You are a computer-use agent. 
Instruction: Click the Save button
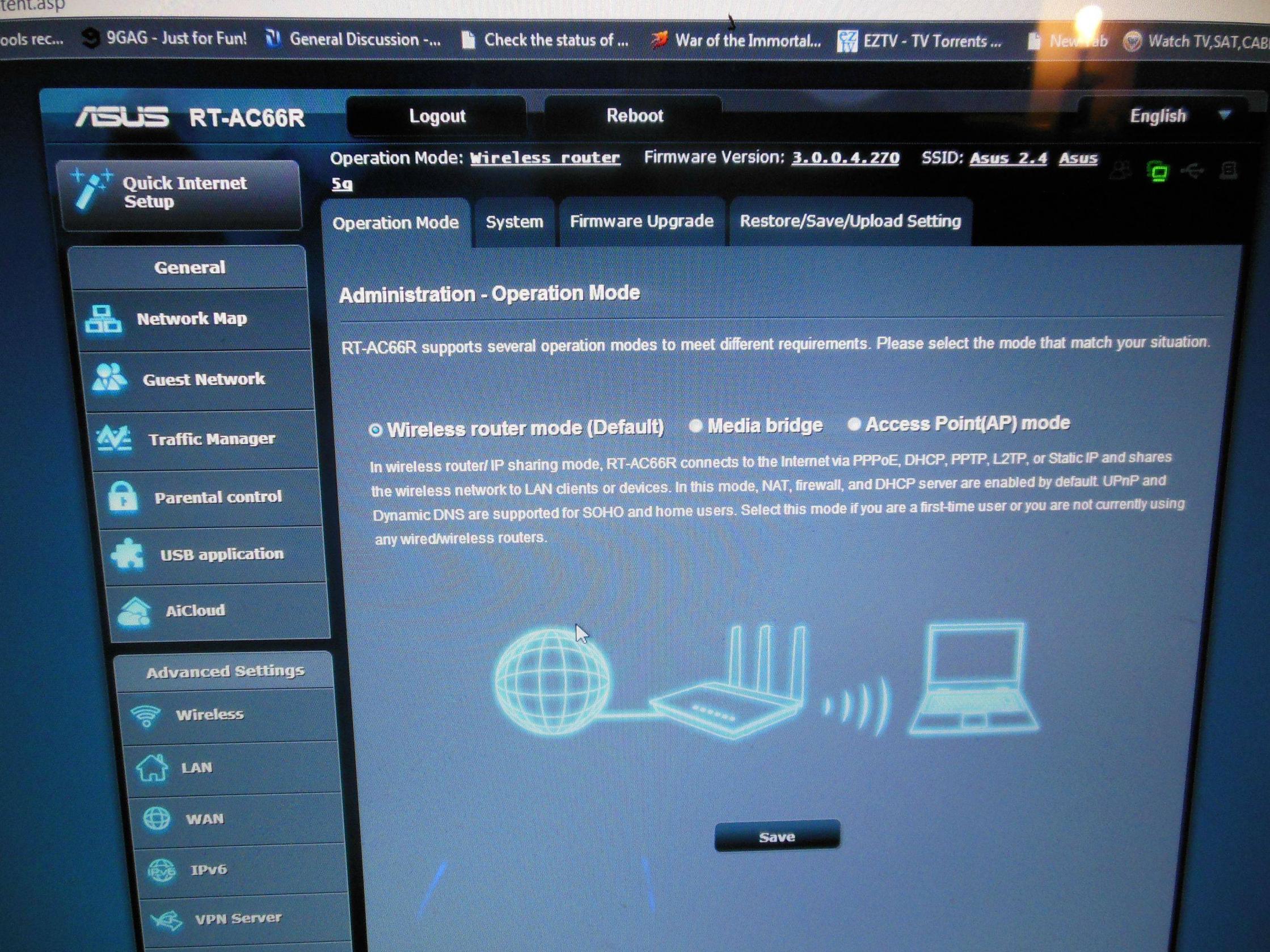pyautogui.click(x=777, y=836)
